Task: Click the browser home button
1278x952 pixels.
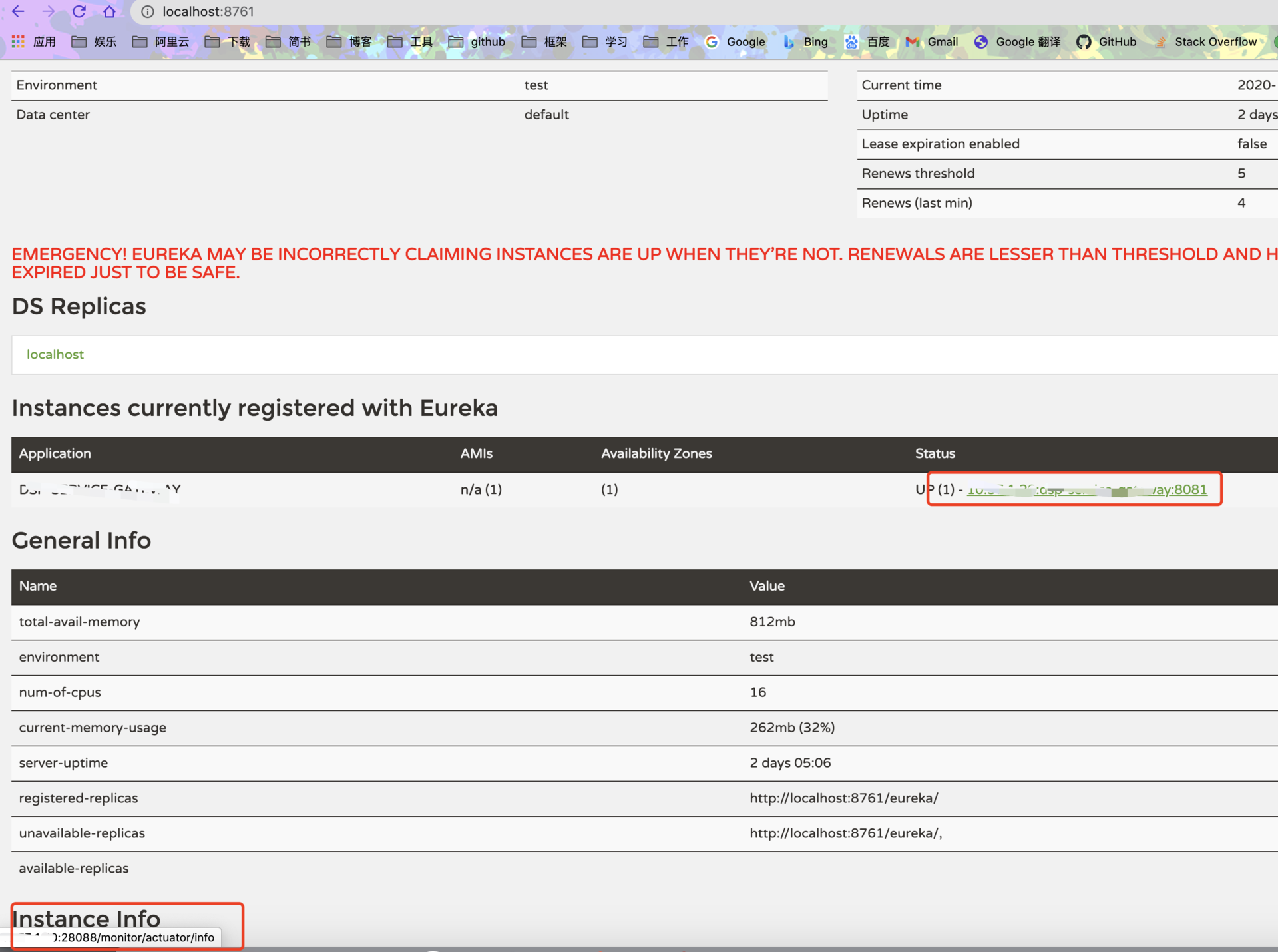Action: 110,11
